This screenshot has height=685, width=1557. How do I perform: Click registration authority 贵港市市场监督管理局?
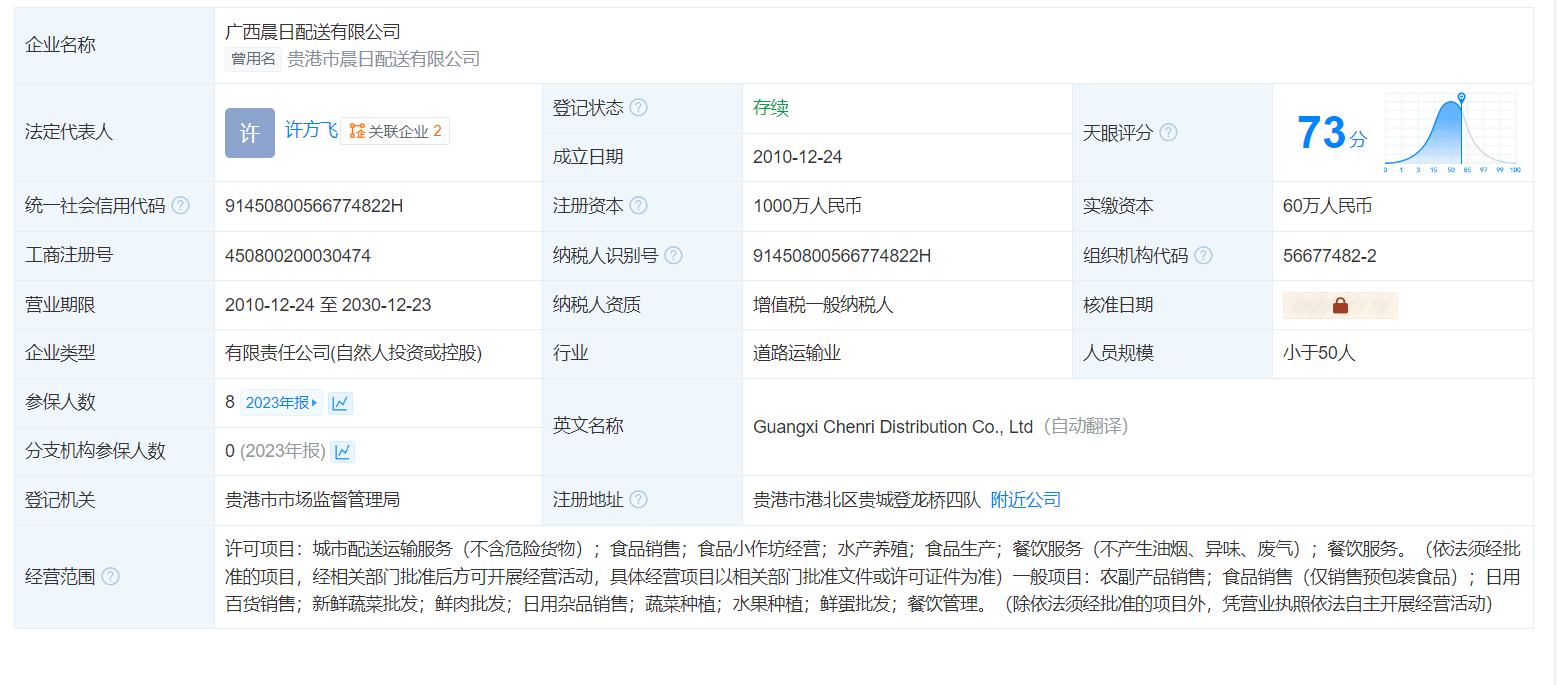click(313, 500)
